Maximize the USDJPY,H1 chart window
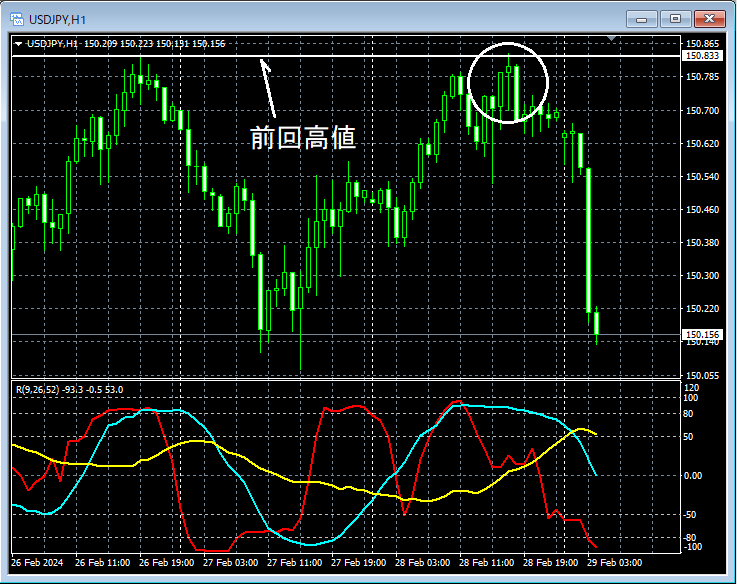Viewport: 738px width, 584px height. [x=675, y=19]
